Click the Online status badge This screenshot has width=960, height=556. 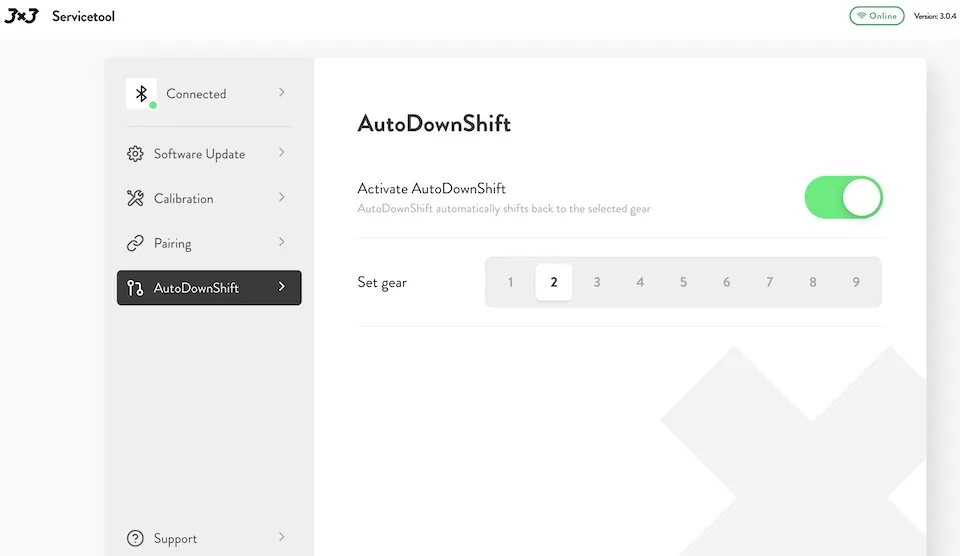coord(877,16)
